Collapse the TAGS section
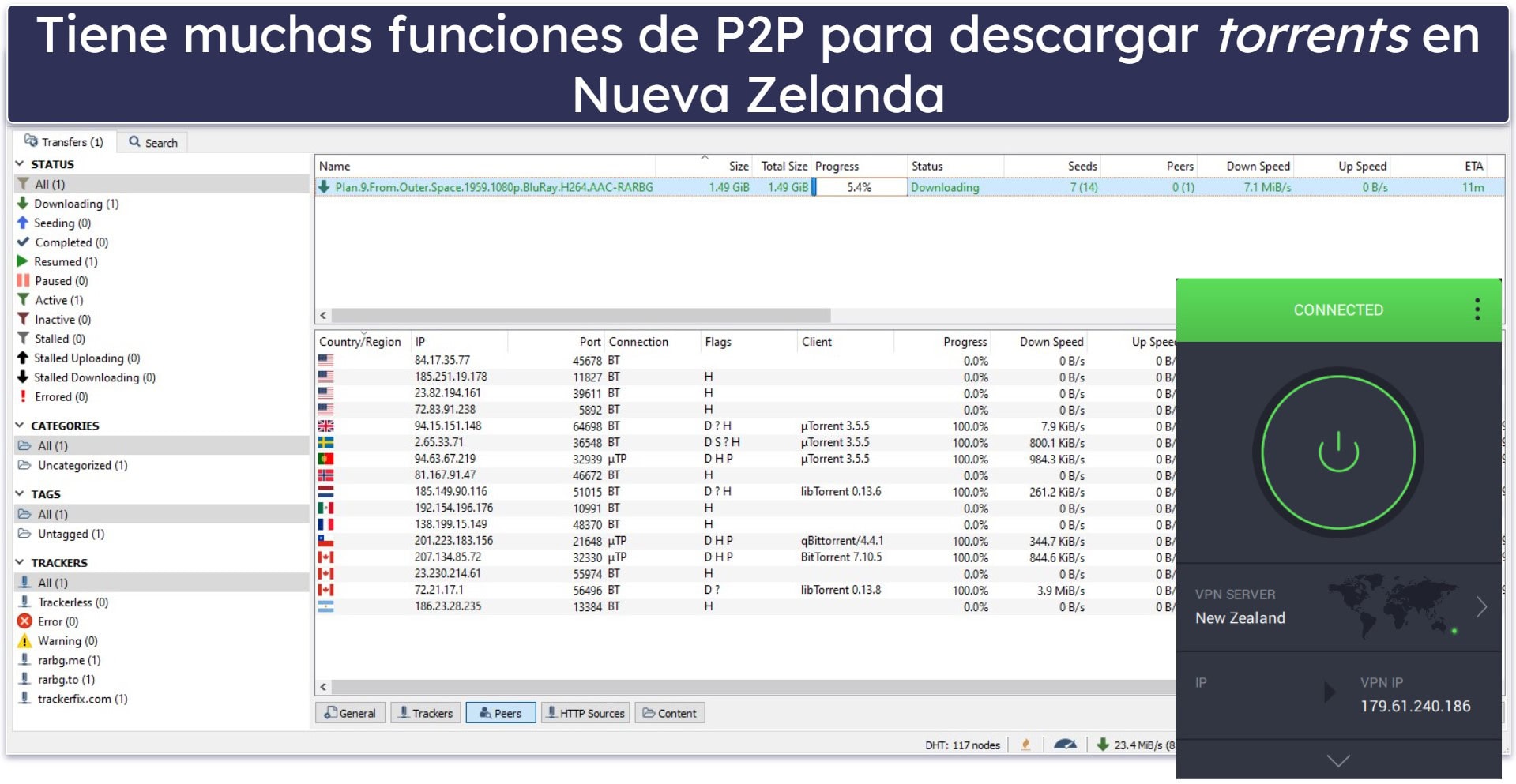The image size is (1516, 784). (x=20, y=494)
